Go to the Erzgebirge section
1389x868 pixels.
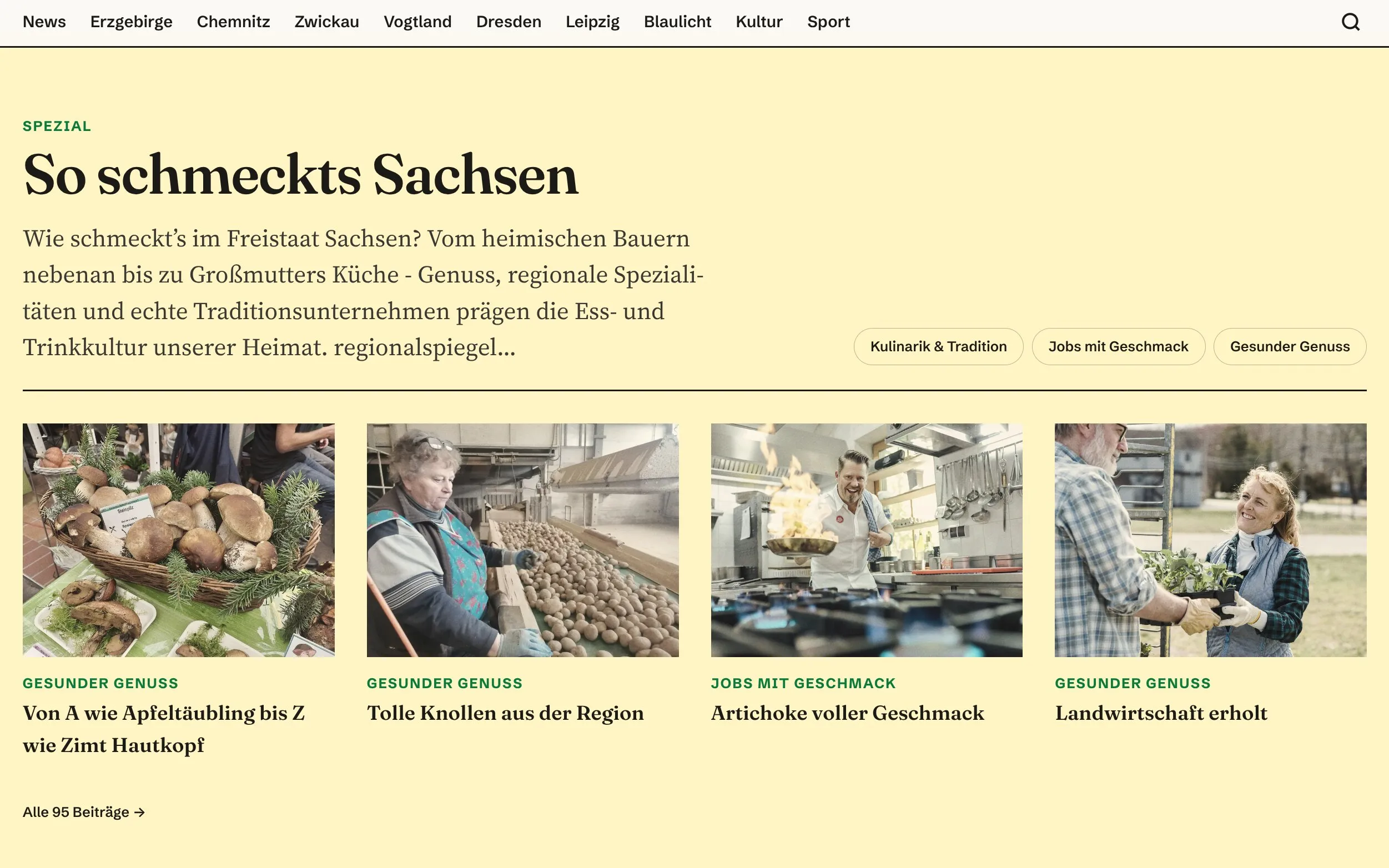(x=132, y=22)
